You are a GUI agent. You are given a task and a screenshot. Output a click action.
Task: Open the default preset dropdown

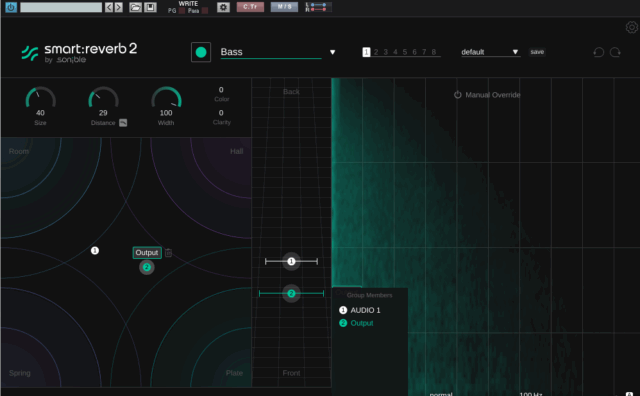pos(490,52)
